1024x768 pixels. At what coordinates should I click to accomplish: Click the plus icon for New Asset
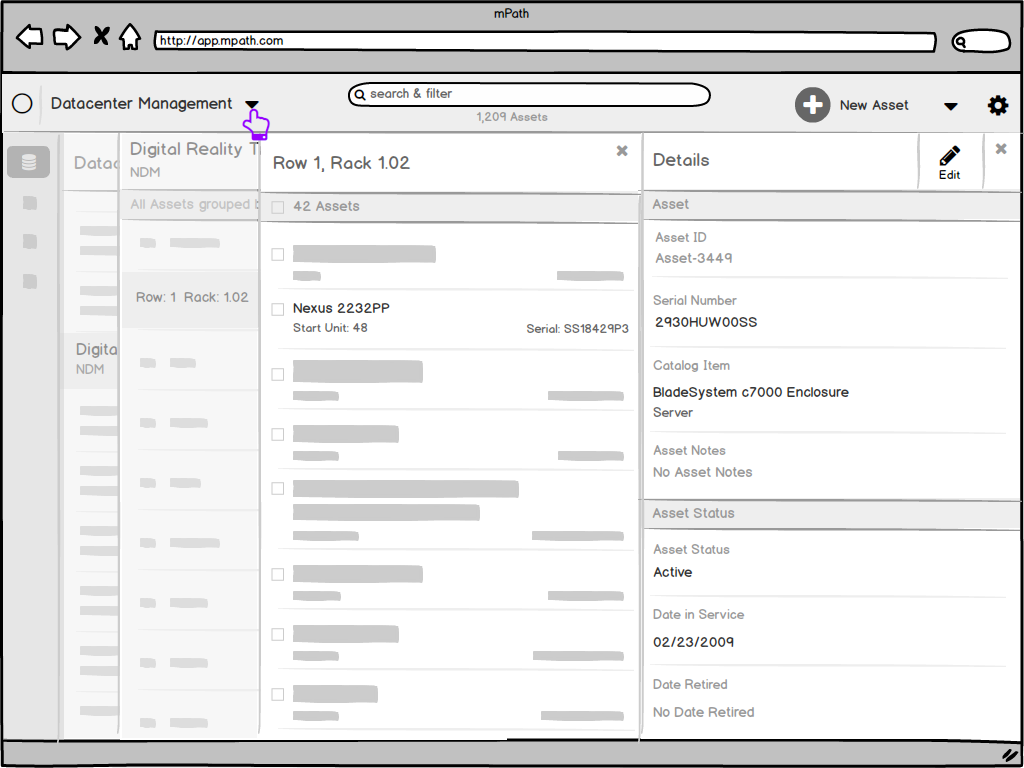812,105
